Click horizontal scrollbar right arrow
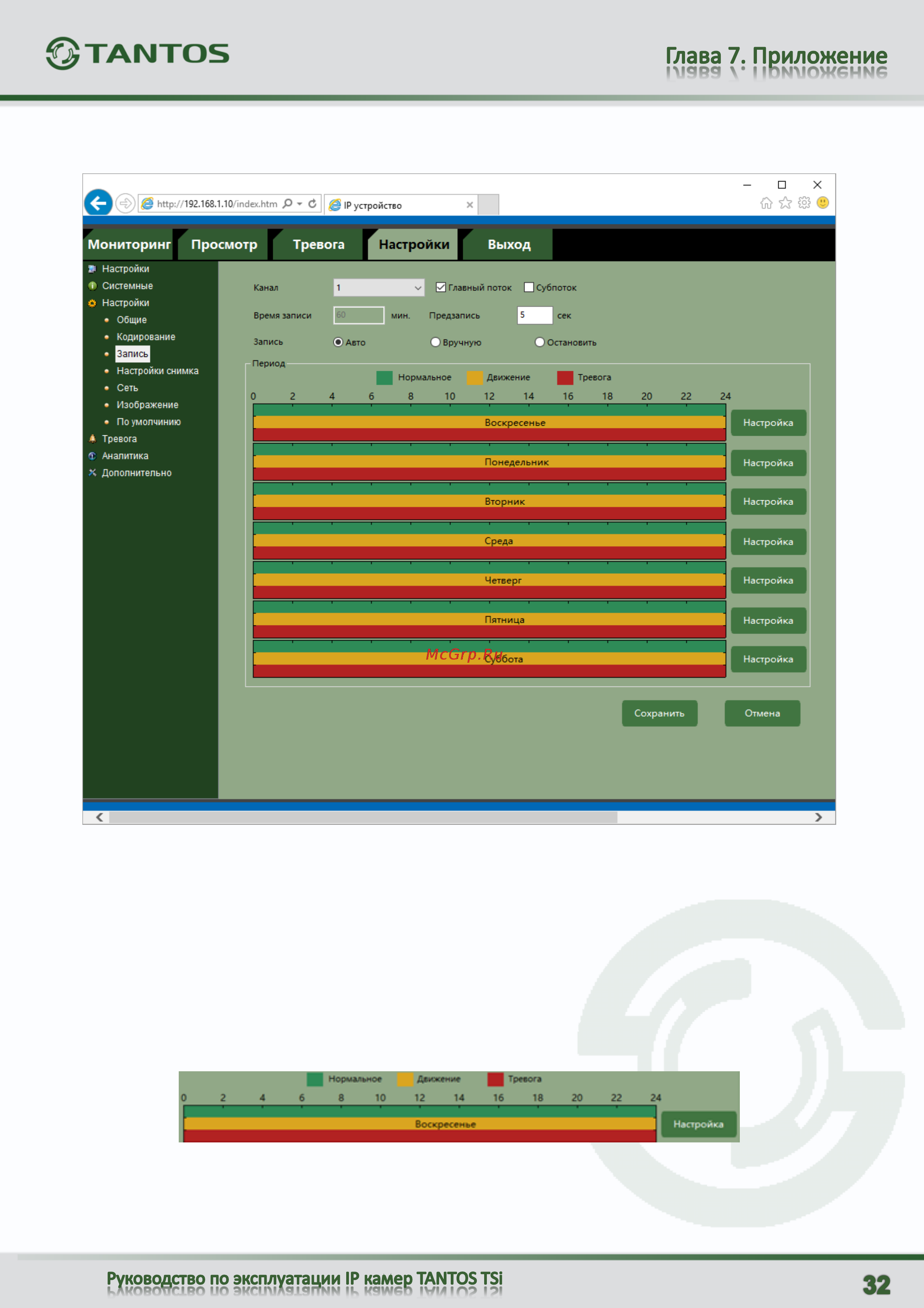 click(819, 817)
